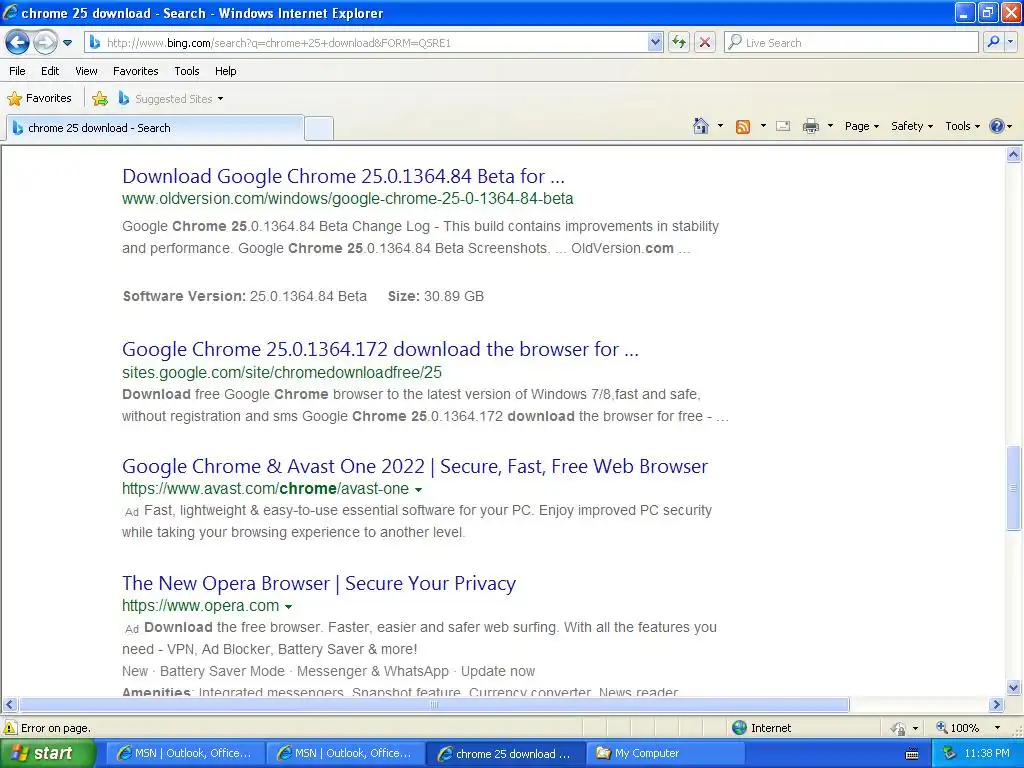Open the File menu

18,71
